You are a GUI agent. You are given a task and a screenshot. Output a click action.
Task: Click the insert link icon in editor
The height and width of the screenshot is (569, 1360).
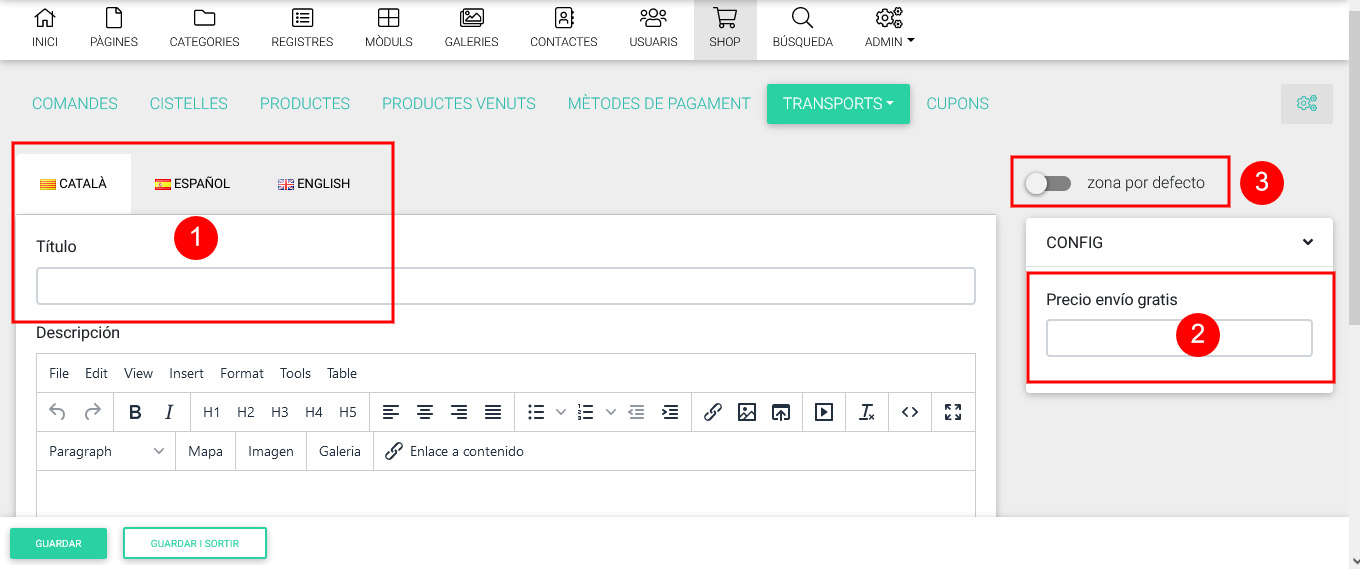[x=712, y=412]
